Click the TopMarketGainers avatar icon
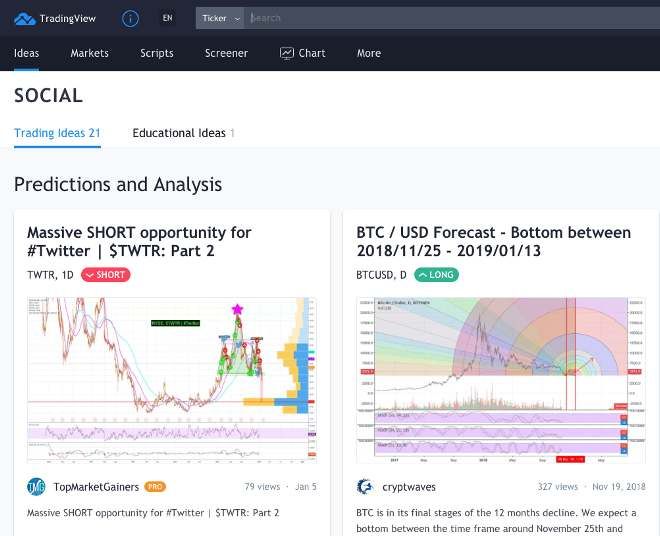The height and width of the screenshot is (536, 660). coord(36,487)
